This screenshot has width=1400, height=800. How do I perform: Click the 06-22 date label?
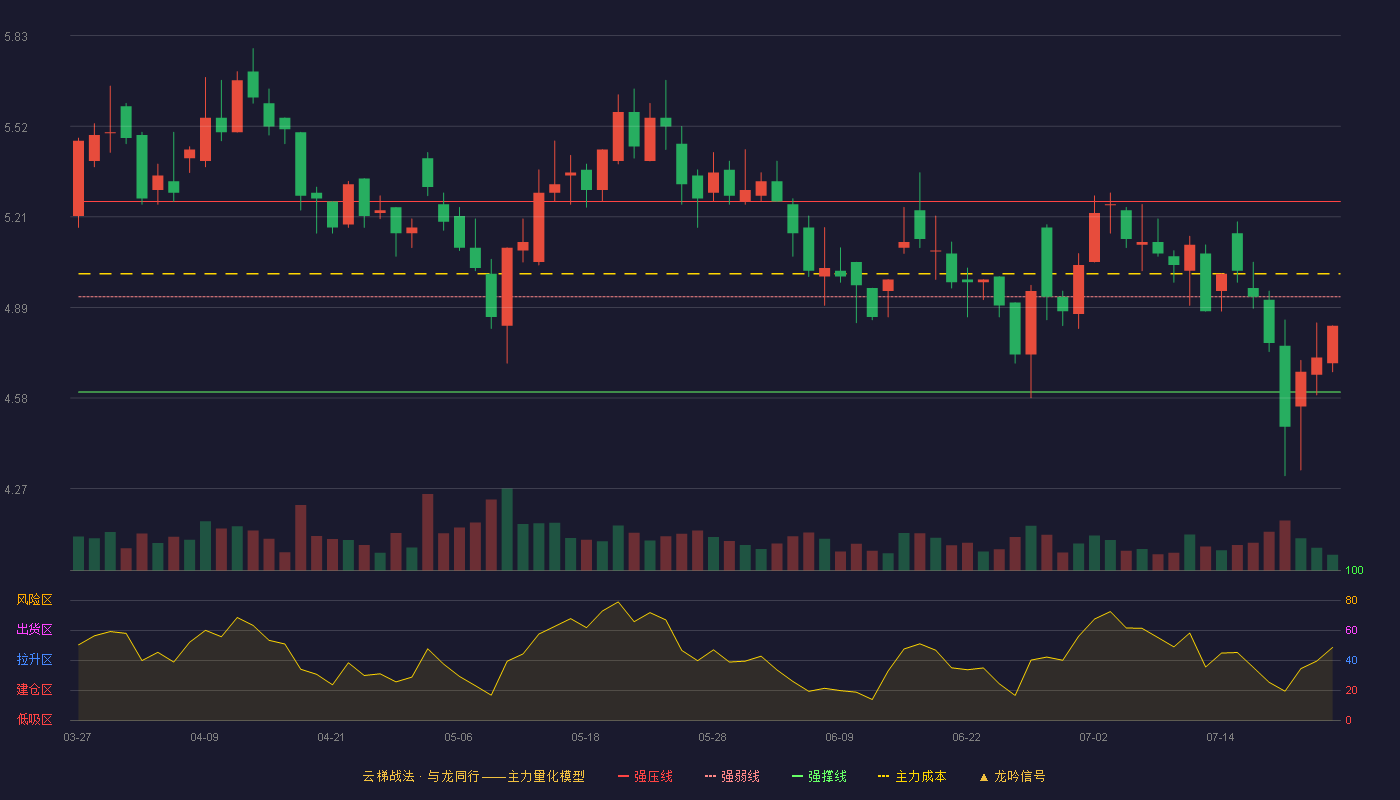coord(966,737)
